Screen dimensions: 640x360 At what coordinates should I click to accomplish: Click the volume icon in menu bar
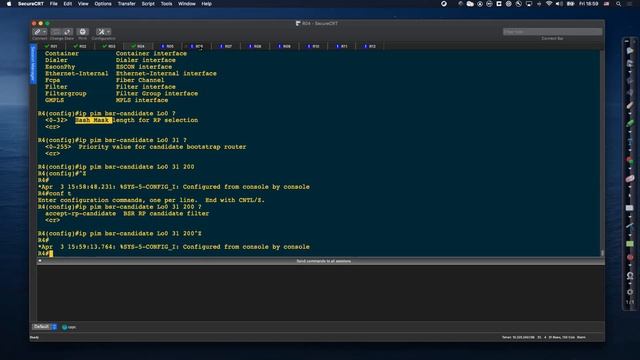click(x=559, y=4)
